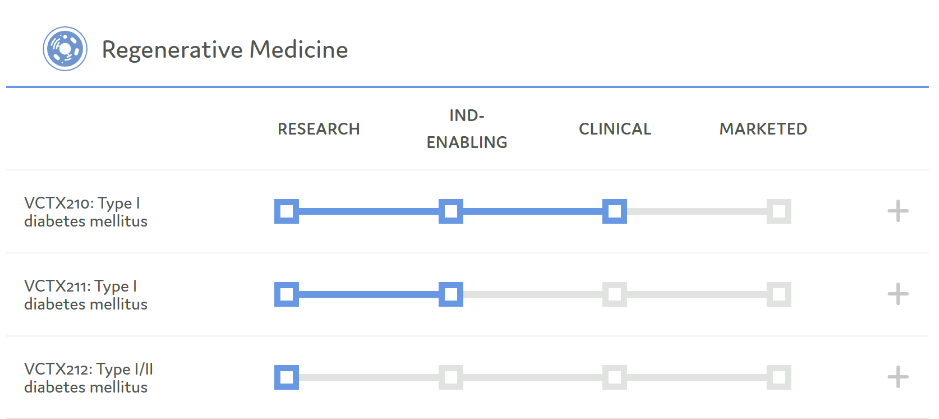Click VCTX212 Research stage marker

[x=287, y=377]
